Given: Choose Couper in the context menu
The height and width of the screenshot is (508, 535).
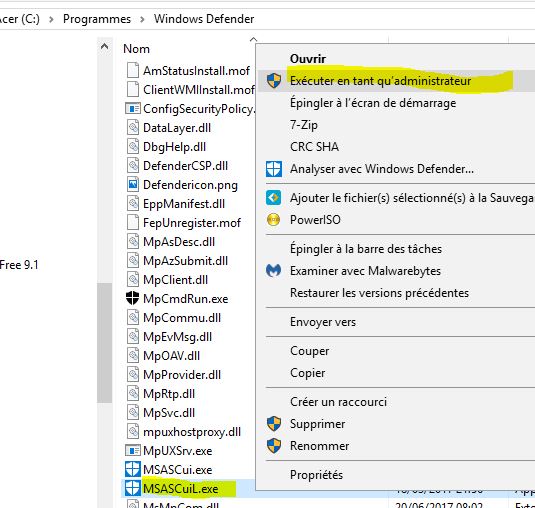Looking at the screenshot, I should point(309,351).
